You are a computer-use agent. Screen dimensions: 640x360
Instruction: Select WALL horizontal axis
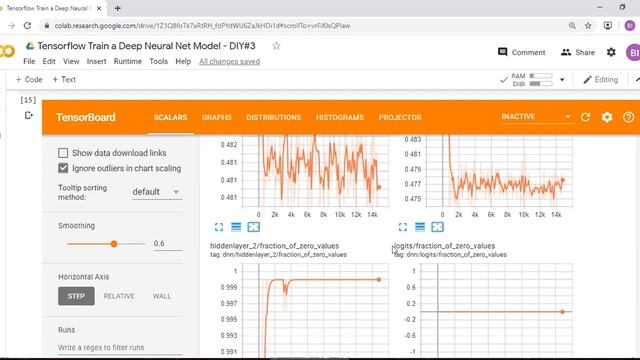(162, 296)
